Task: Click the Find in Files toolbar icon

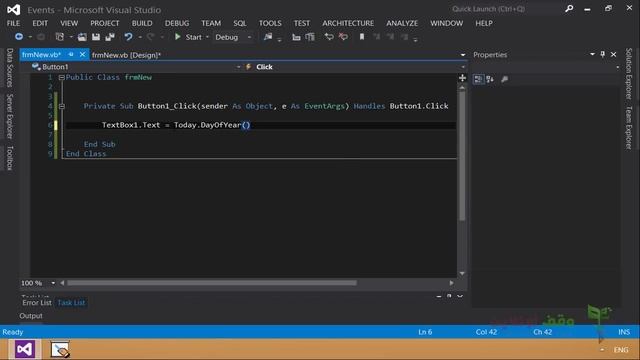Action: pos(268,37)
